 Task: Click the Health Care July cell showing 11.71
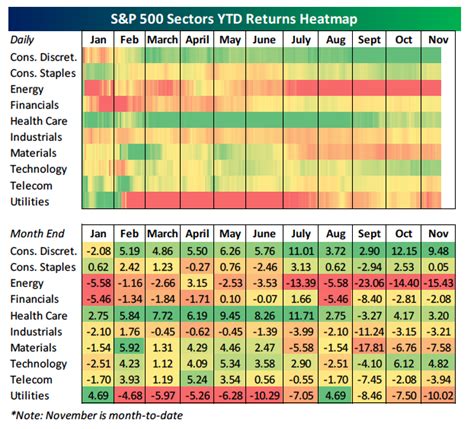pos(301,316)
